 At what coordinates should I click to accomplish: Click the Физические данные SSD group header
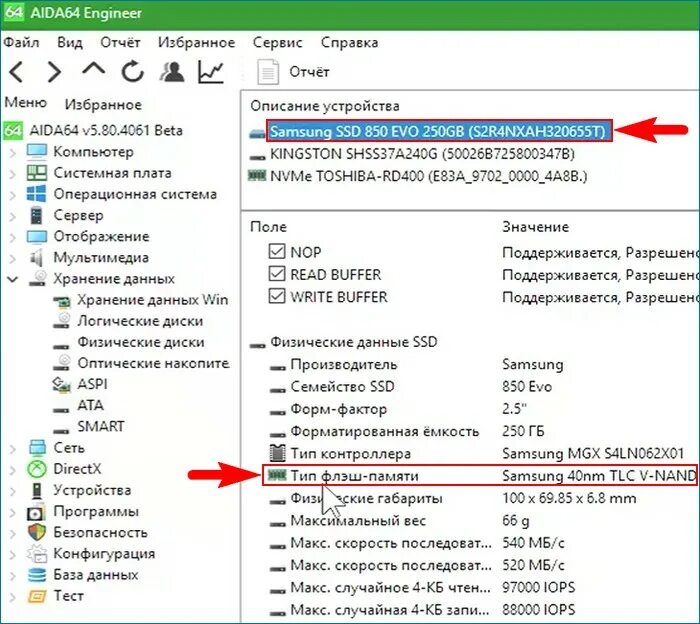point(354,342)
